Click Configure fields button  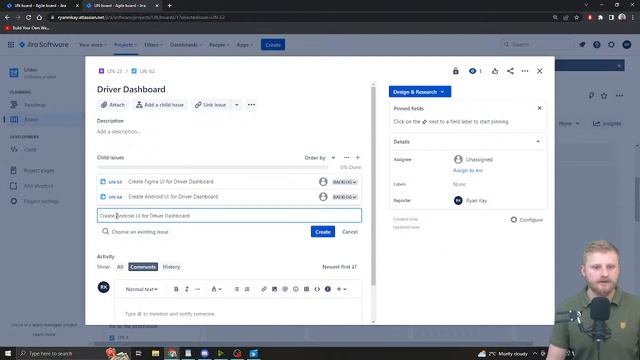point(527,220)
